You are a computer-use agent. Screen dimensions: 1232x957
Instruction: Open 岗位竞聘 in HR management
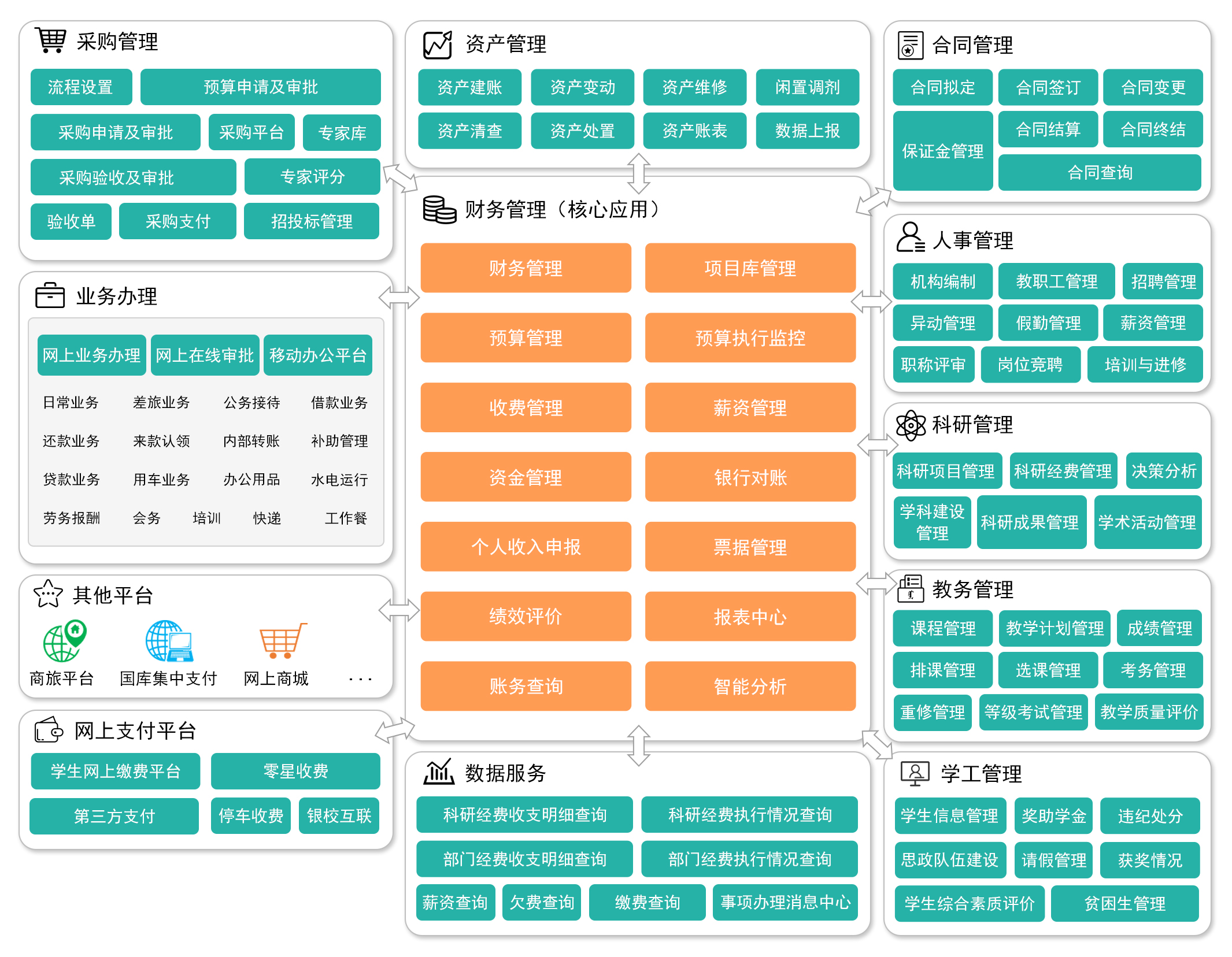pos(1030,365)
